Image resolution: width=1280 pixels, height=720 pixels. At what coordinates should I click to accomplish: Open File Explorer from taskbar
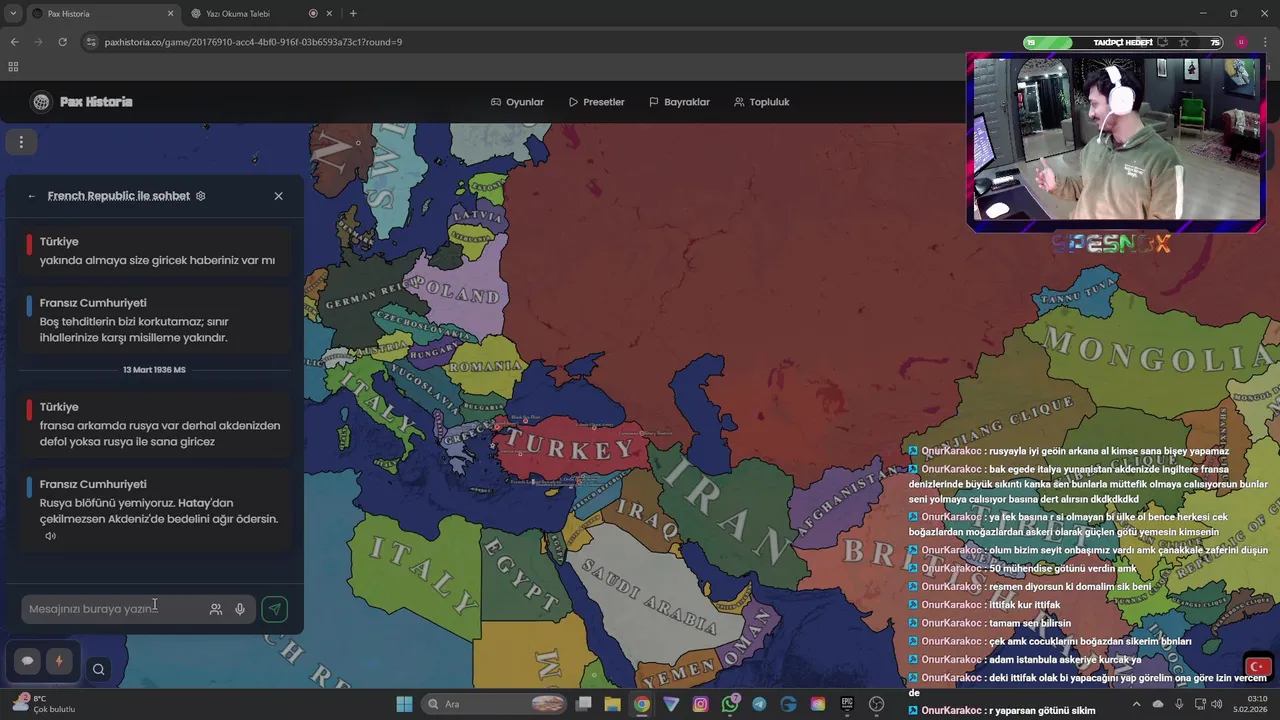pos(613,704)
